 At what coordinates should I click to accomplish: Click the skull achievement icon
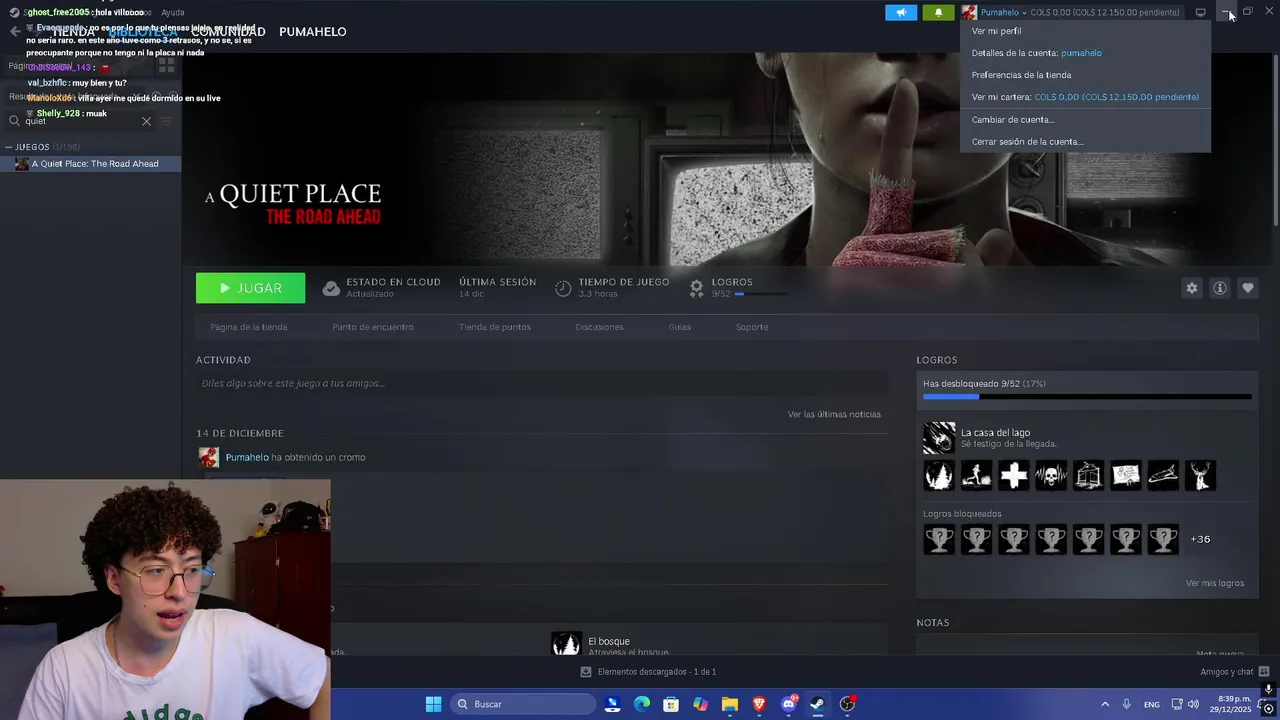click(1051, 476)
